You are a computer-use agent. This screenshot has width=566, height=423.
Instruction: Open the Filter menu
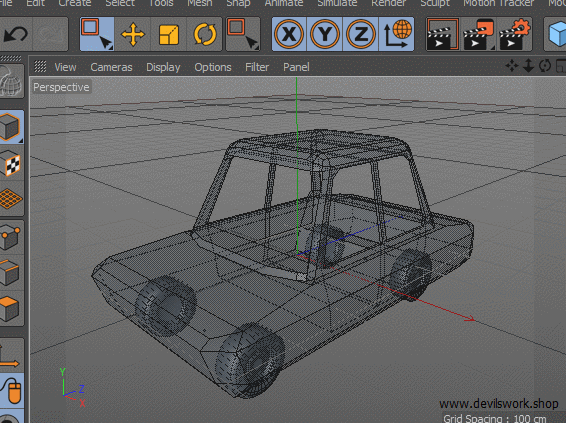coord(257,67)
